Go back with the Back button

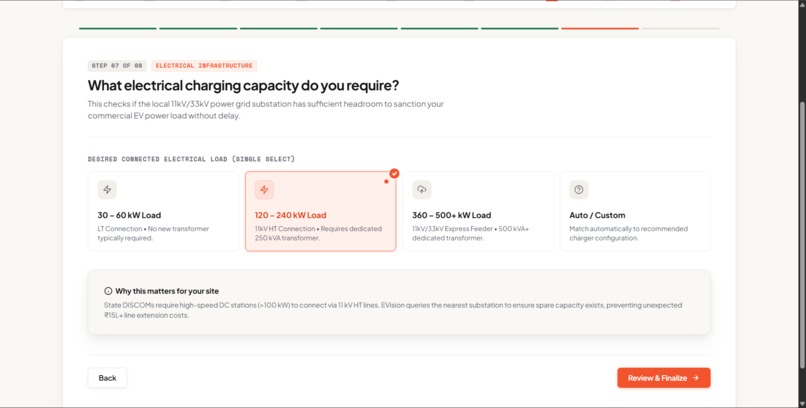107,378
